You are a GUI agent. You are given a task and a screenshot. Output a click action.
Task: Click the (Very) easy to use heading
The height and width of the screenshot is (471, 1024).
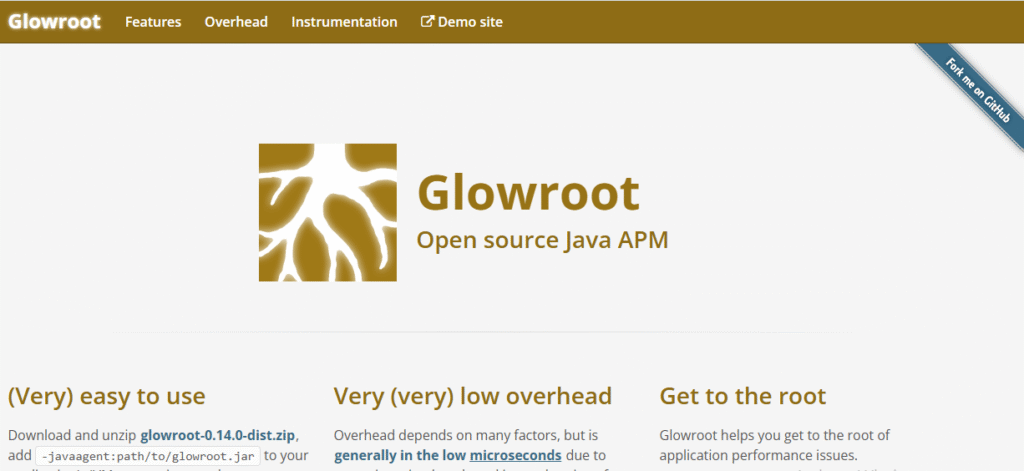pos(106,396)
